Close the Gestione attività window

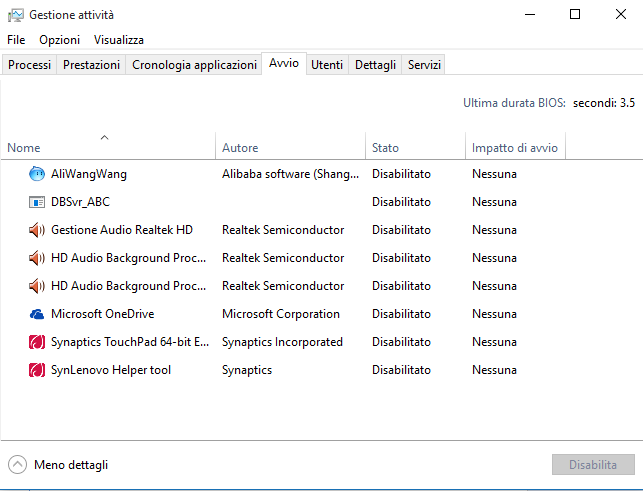click(x=620, y=14)
